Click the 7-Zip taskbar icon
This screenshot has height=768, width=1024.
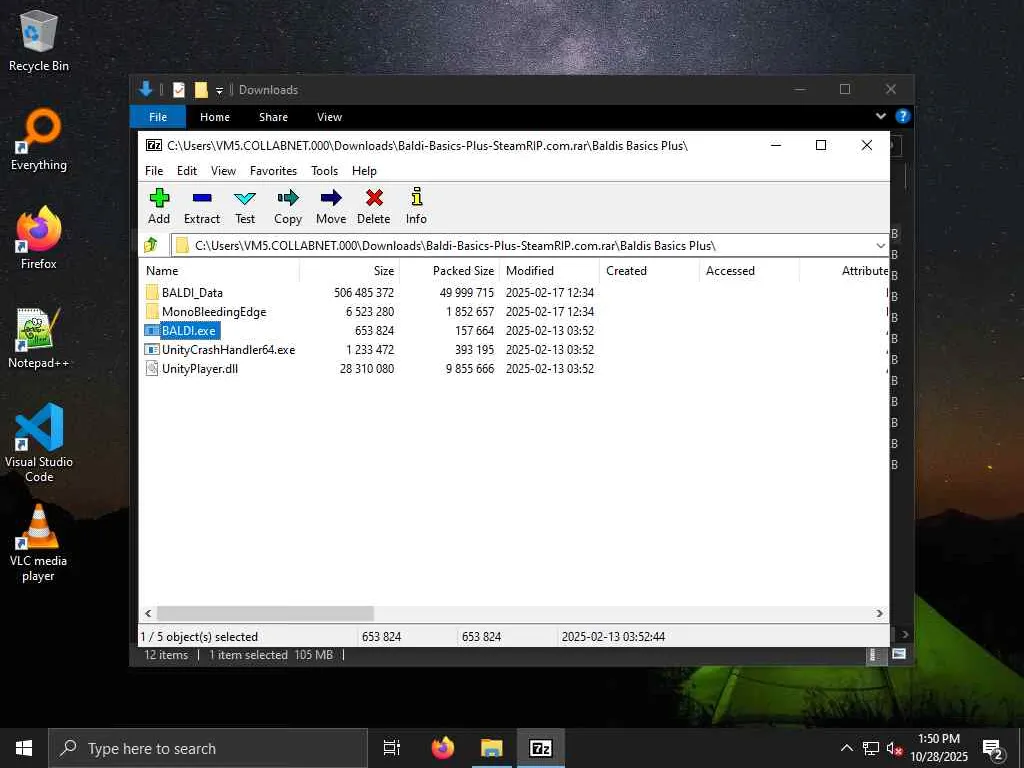pos(541,748)
